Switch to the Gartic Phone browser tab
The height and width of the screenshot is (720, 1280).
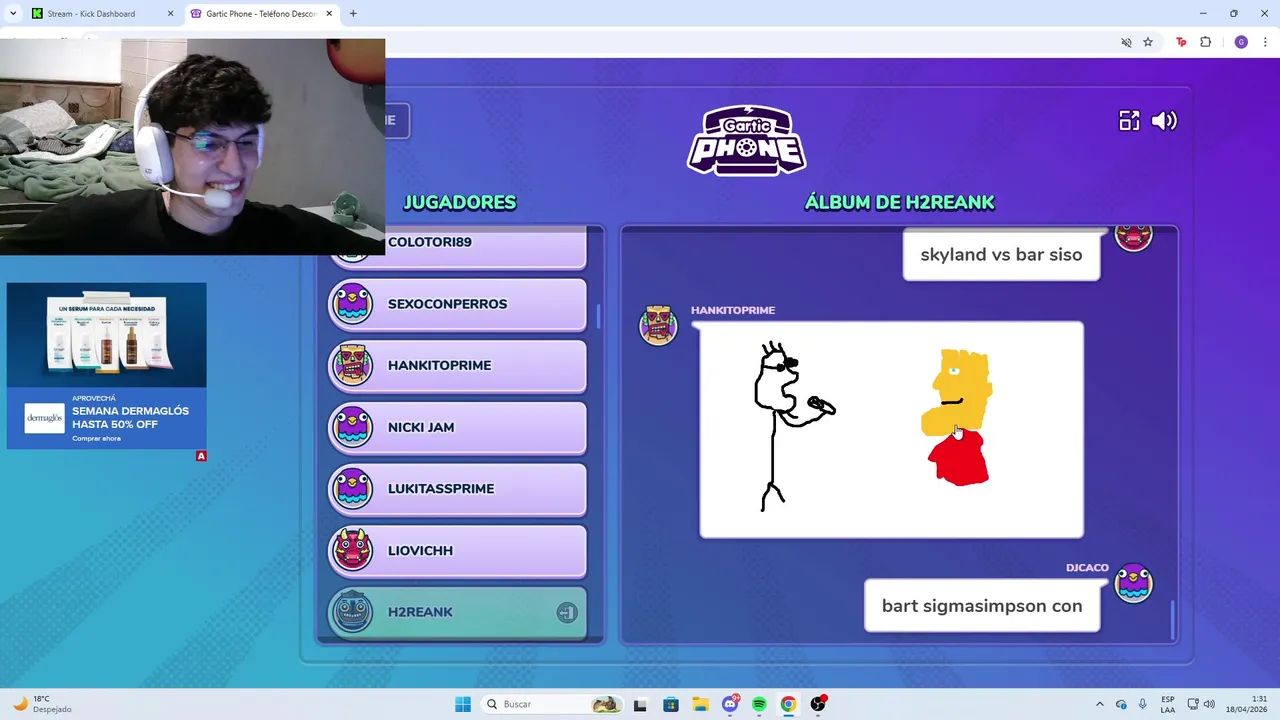pyautogui.click(x=260, y=14)
